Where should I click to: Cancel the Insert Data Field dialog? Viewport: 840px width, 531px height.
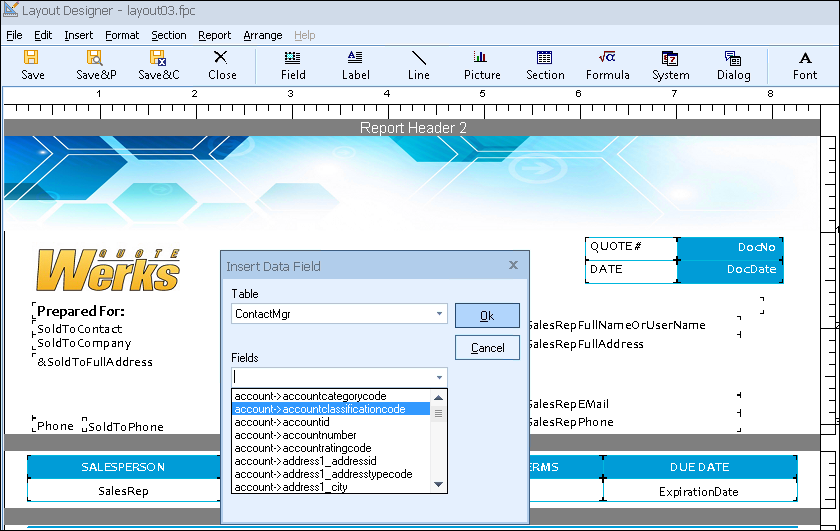(x=487, y=348)
